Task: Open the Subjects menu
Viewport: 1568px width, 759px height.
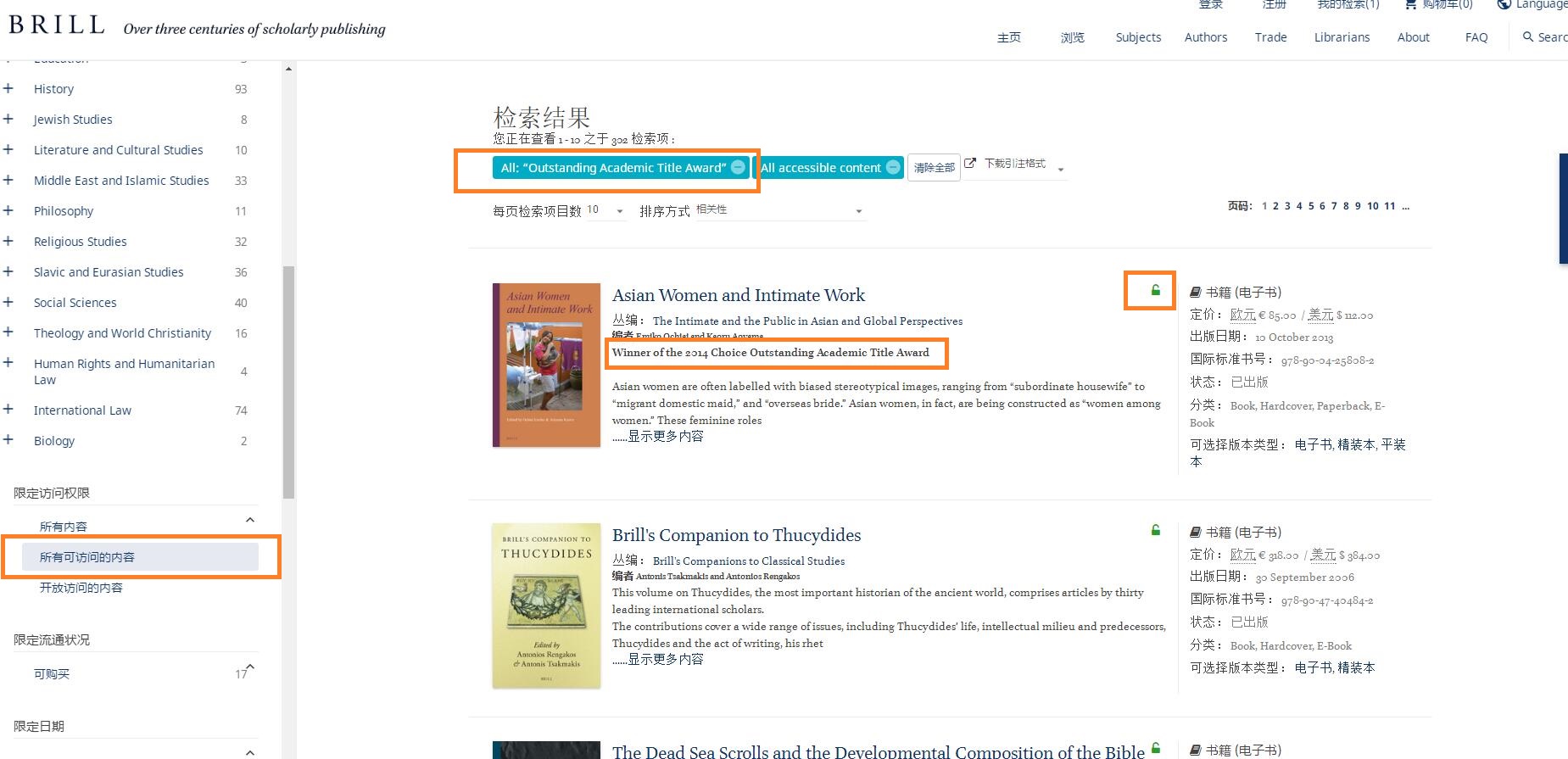Action: pyautogui.click(x=1138, y=37)
